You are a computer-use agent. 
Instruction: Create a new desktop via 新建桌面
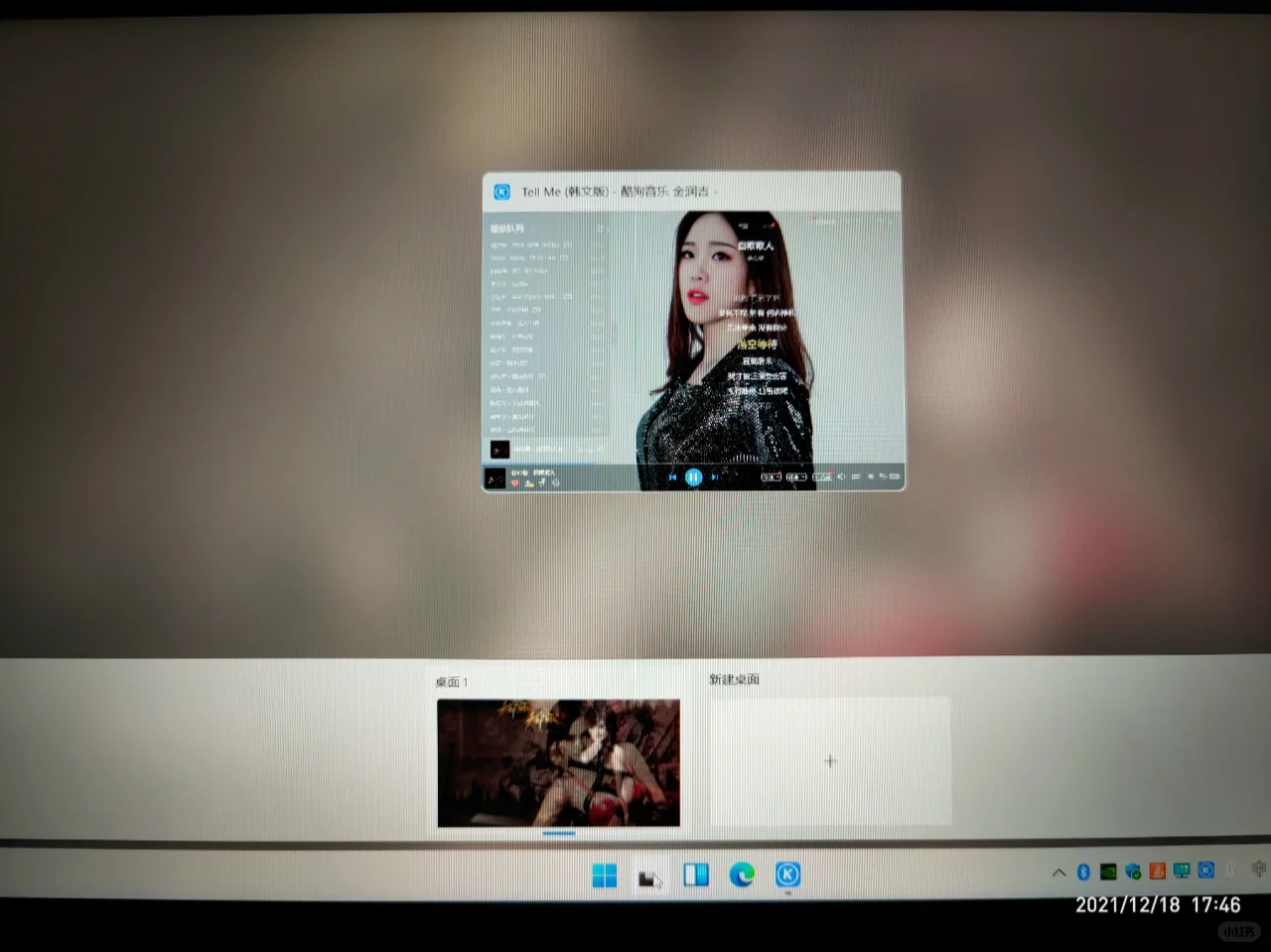(830, 760)
